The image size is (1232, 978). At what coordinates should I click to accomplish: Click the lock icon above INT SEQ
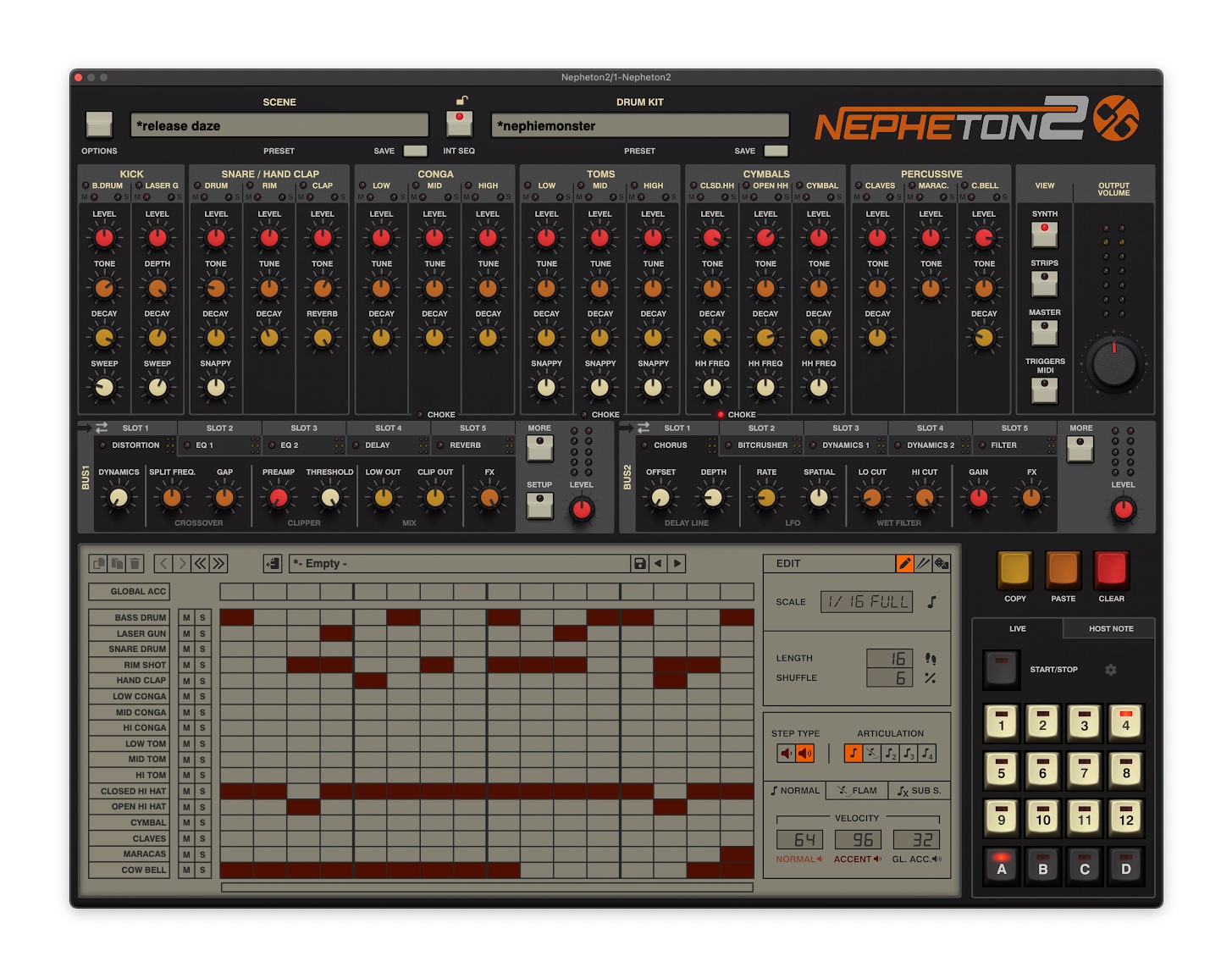461,101
